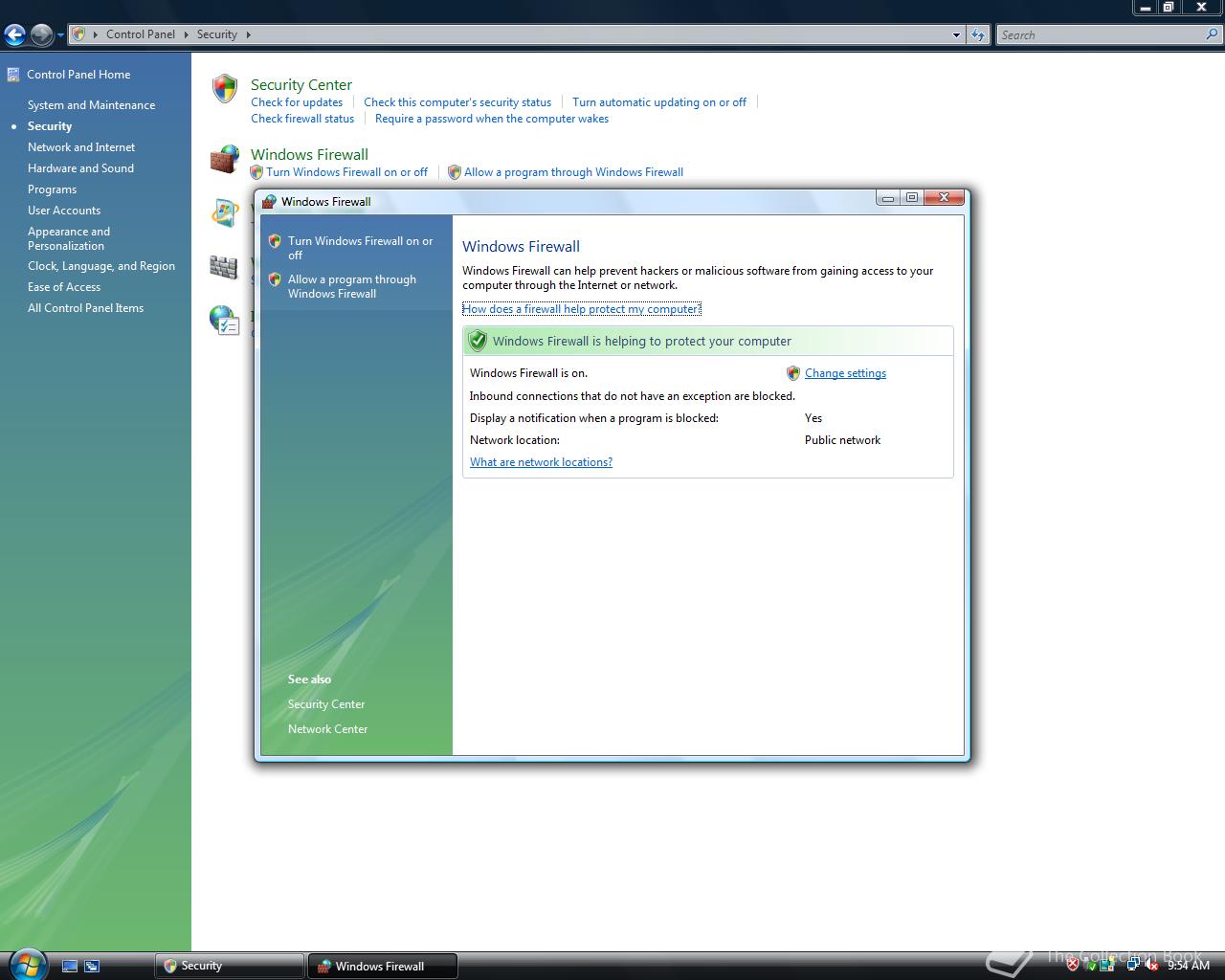The width and height of the screenshot is (1225, 980).
Task: Click the refresh button beside address bar
Action: tap(977, 34)
